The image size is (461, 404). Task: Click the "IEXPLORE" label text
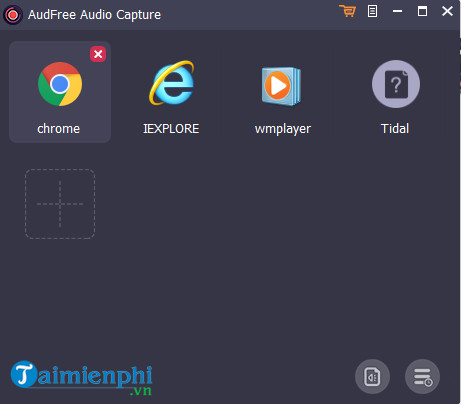pos(171,129)
